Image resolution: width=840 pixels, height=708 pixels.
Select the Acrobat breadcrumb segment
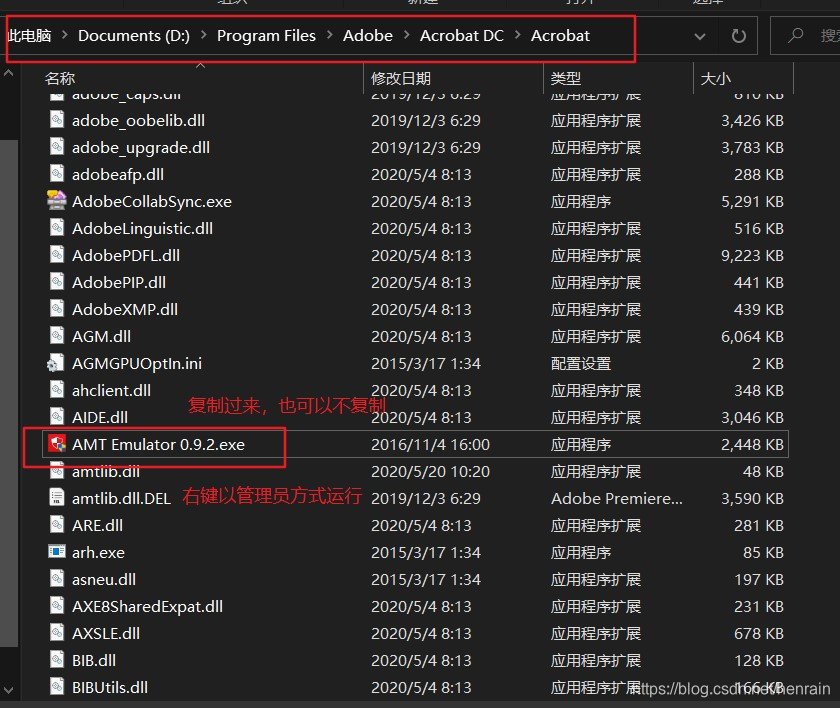pos(560,35)
